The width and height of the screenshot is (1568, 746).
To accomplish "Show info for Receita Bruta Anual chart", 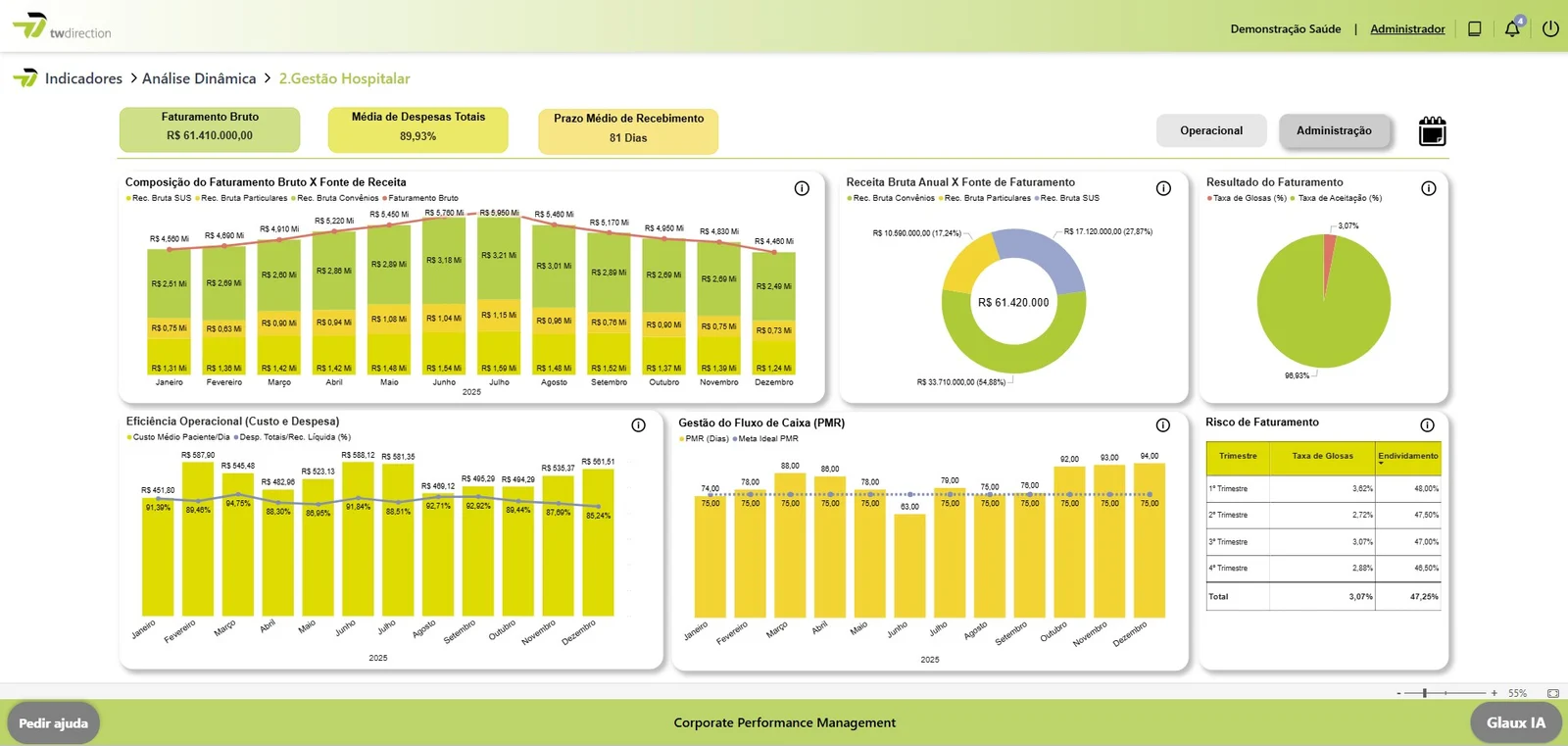I will click(x=1163, y=188).
